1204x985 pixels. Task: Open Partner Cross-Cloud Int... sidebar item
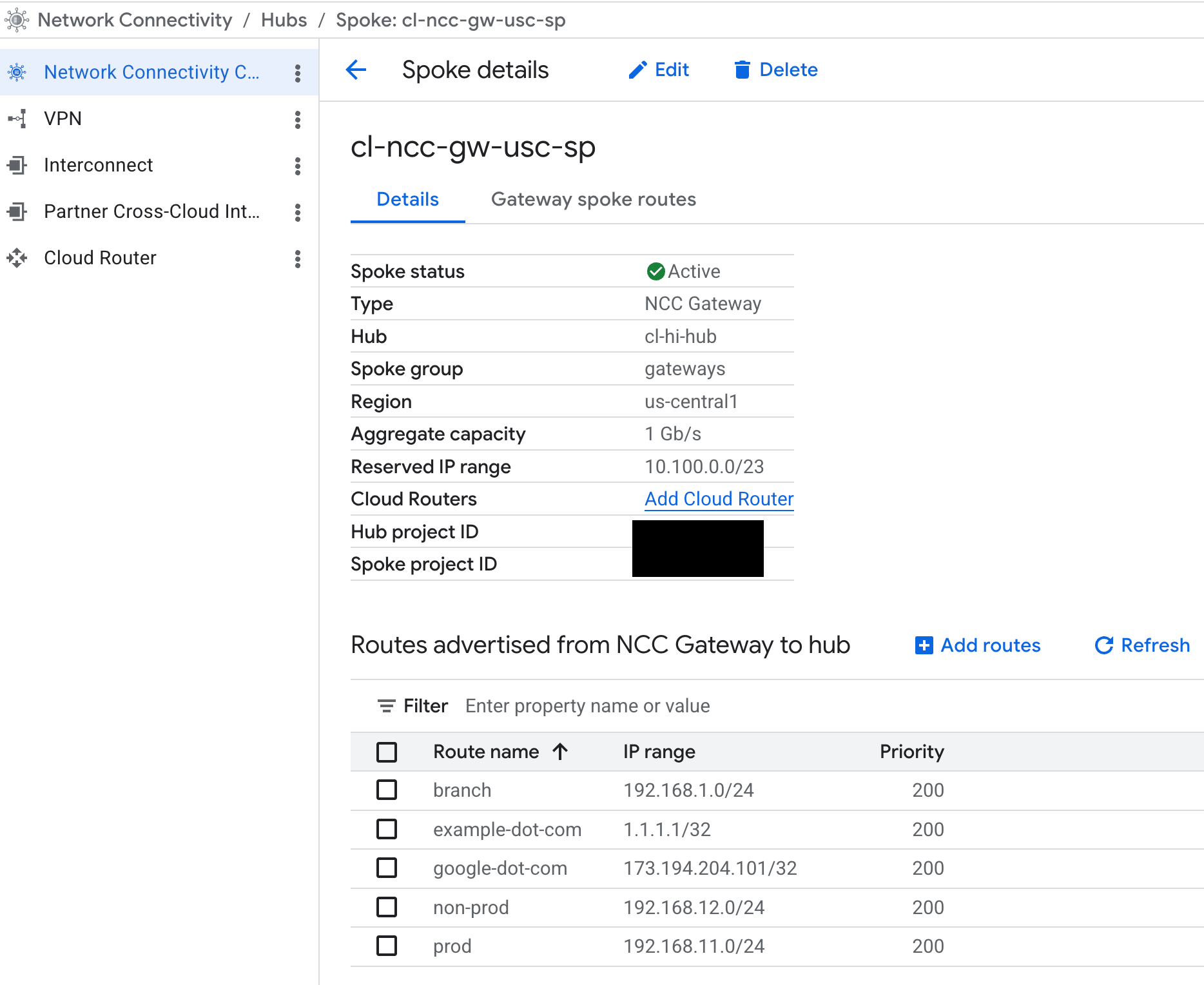[151, 211]
